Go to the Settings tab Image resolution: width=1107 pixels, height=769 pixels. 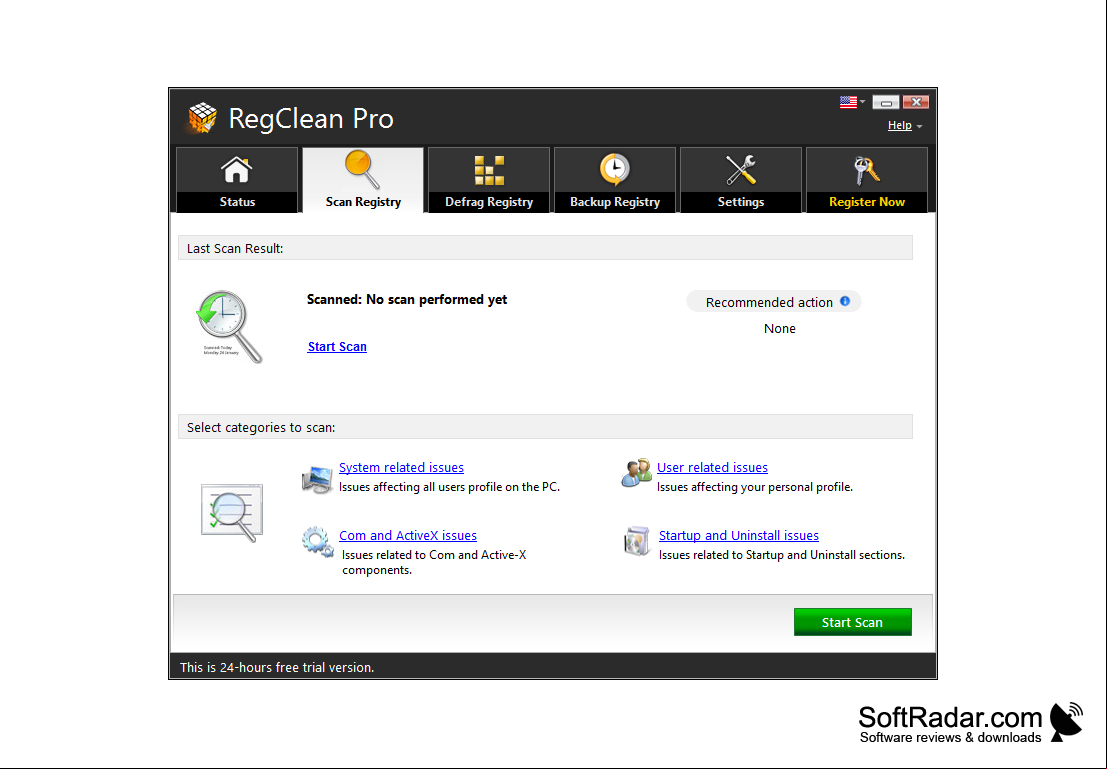pos(741,180)
